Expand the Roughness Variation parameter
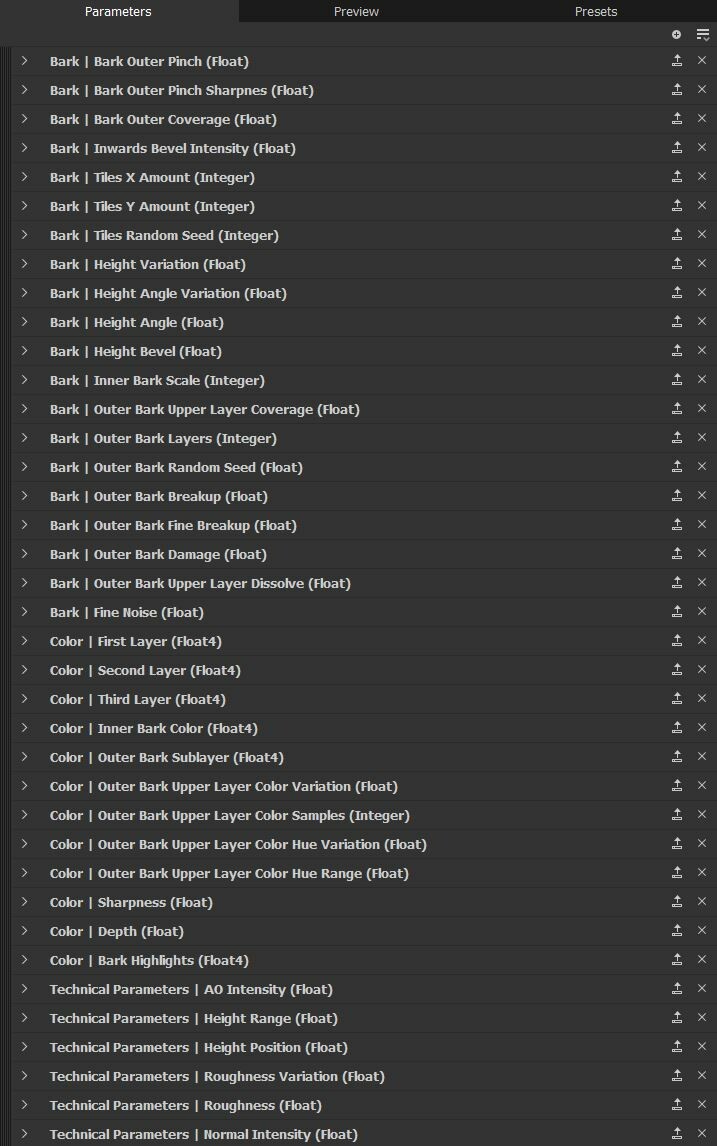Screen dimensions: 717x1146 coord(24,1075)
